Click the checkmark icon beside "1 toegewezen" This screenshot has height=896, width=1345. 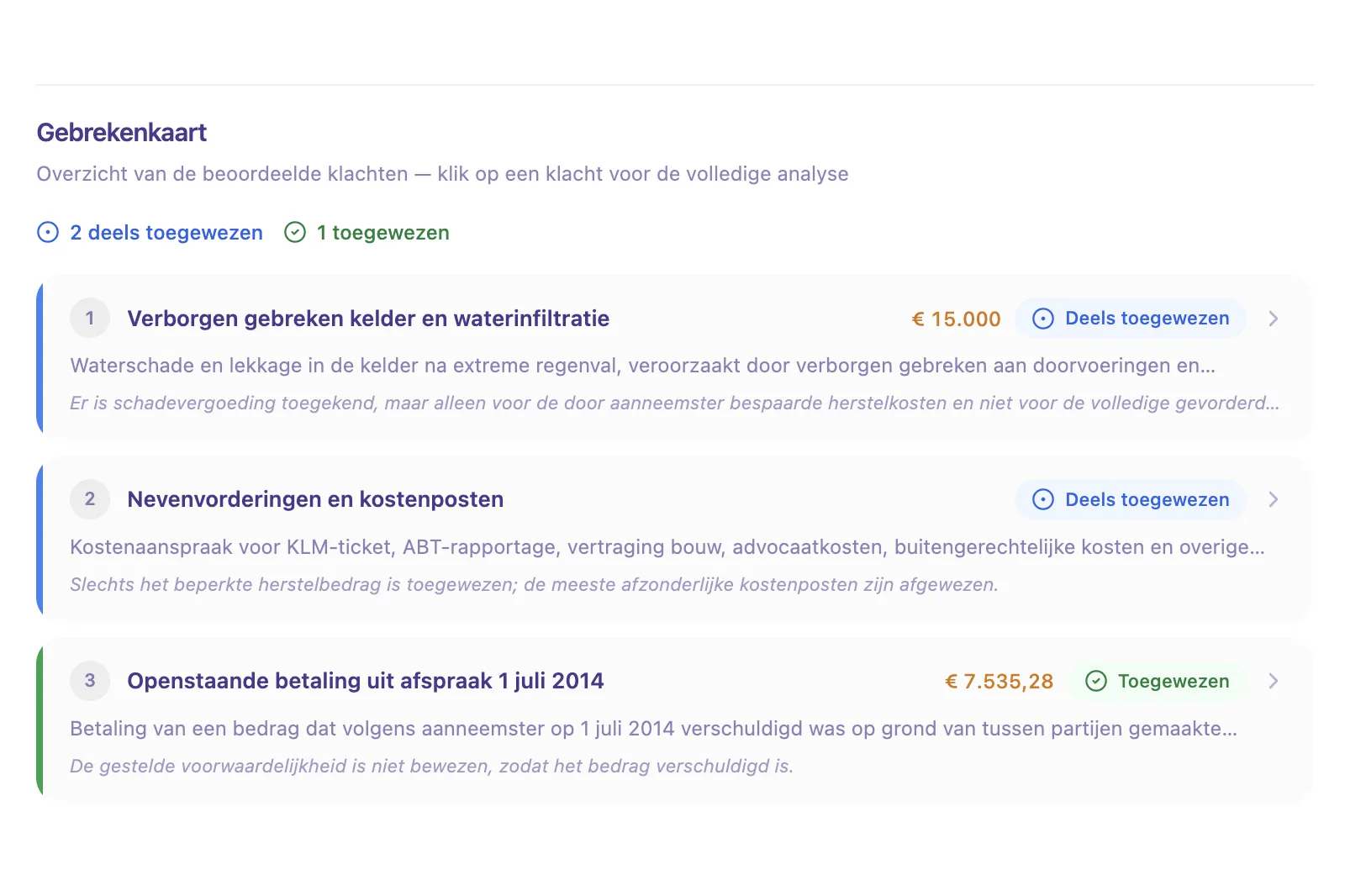tap(295, 232)
